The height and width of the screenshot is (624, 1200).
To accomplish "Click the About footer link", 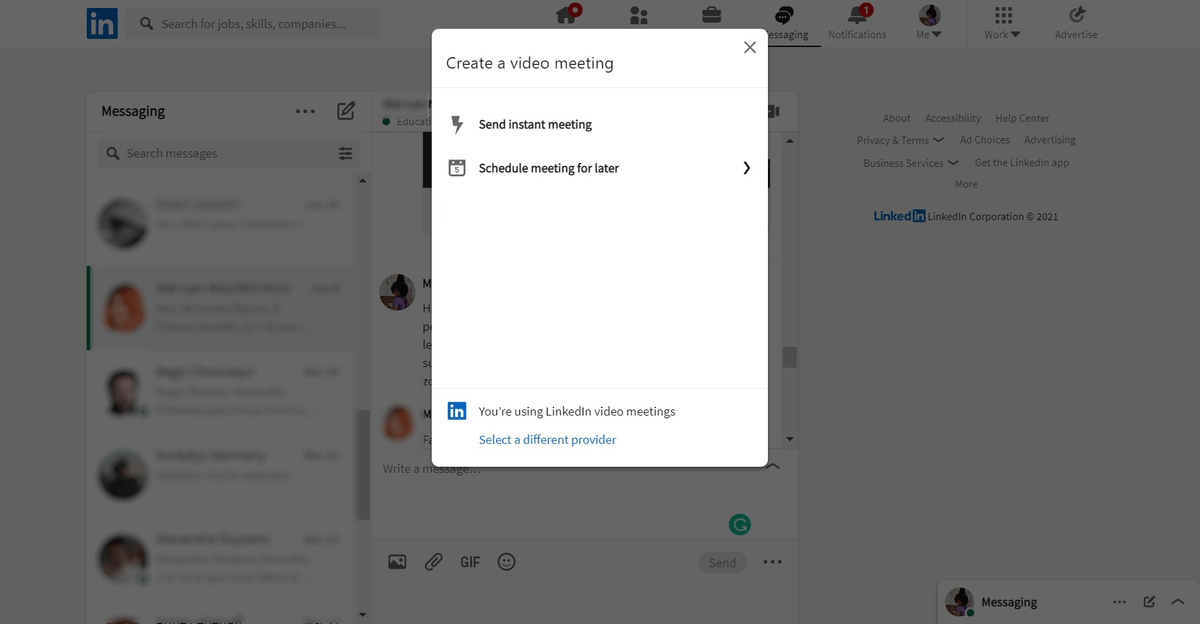I will pyautogui.click(x=897, y=118).
